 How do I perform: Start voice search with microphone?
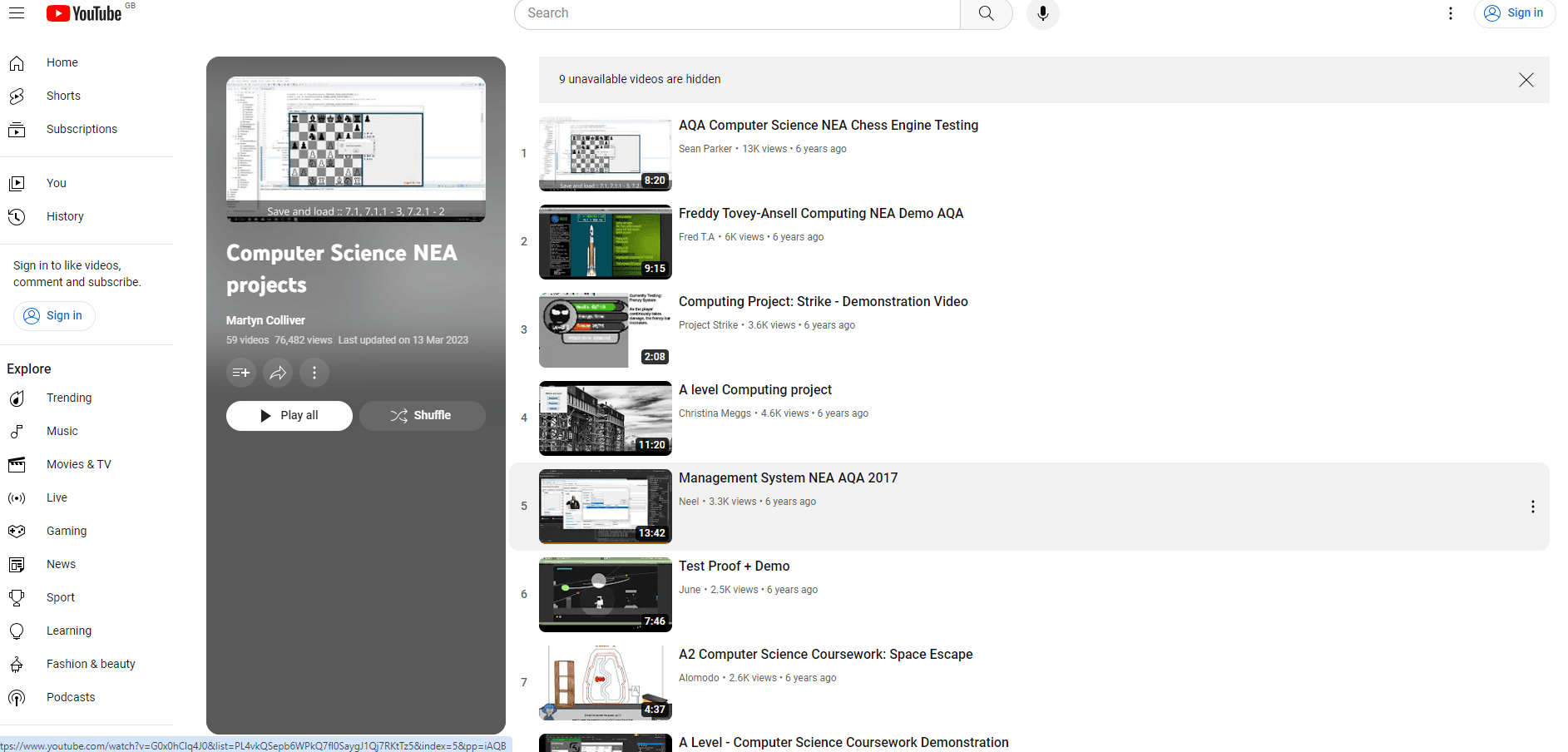[1042, 13]
